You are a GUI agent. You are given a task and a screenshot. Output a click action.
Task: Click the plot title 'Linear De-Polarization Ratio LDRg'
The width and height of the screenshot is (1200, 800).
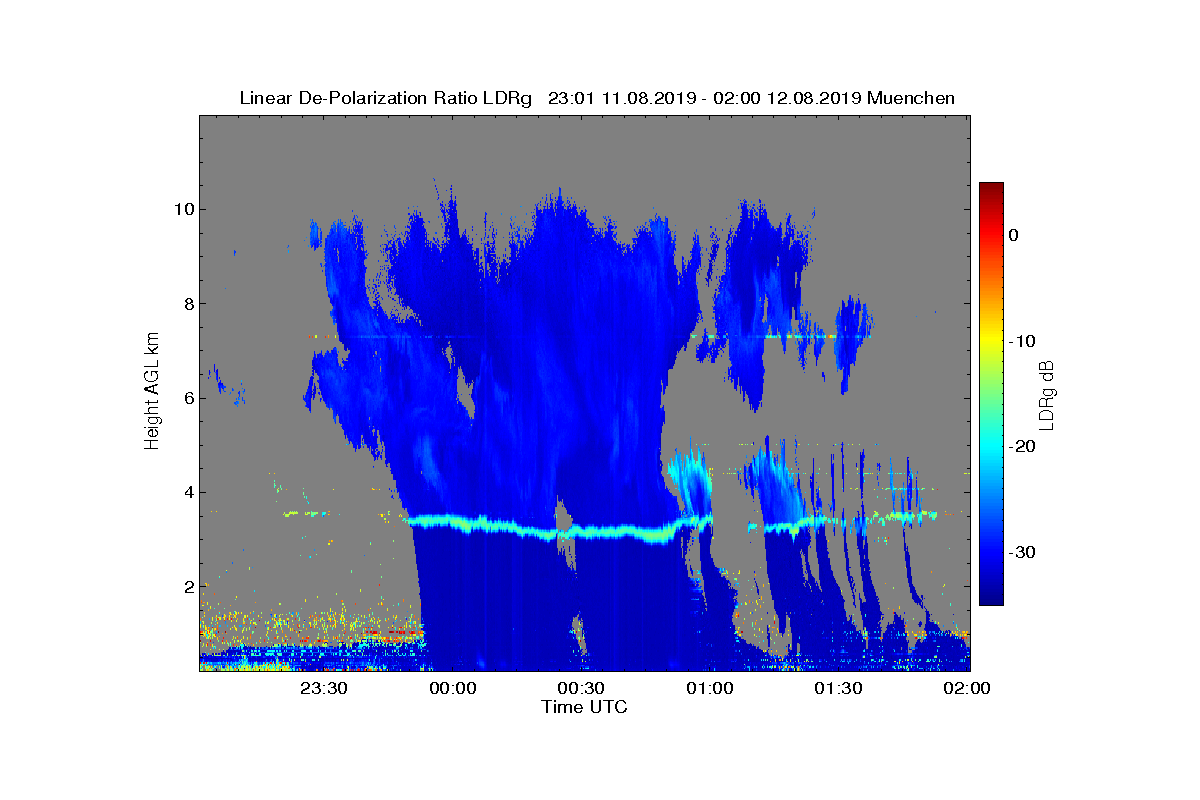pos(387,98)
